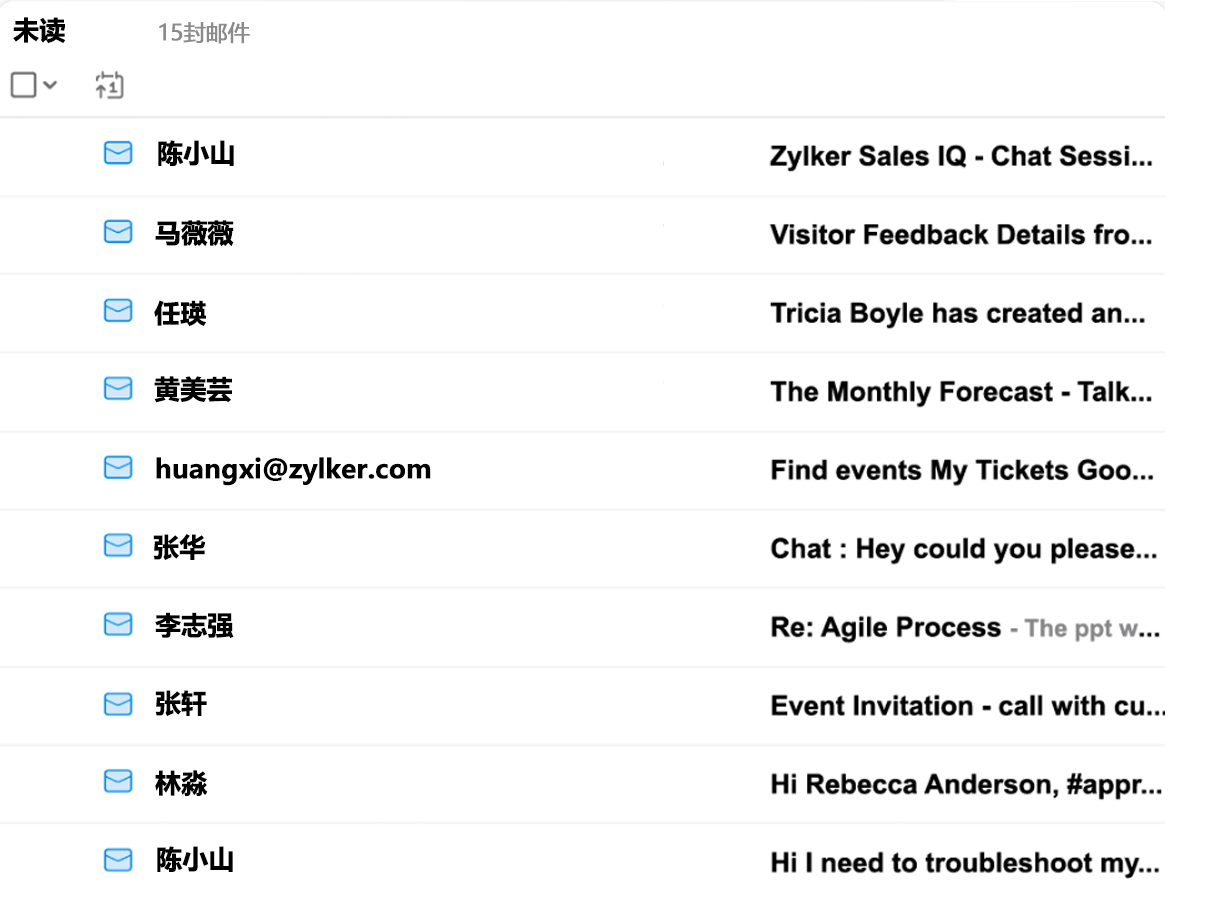The image size is (1210, 903).
Task: Click the envelope icon beside 马薇薇
Action: [118, 232]
